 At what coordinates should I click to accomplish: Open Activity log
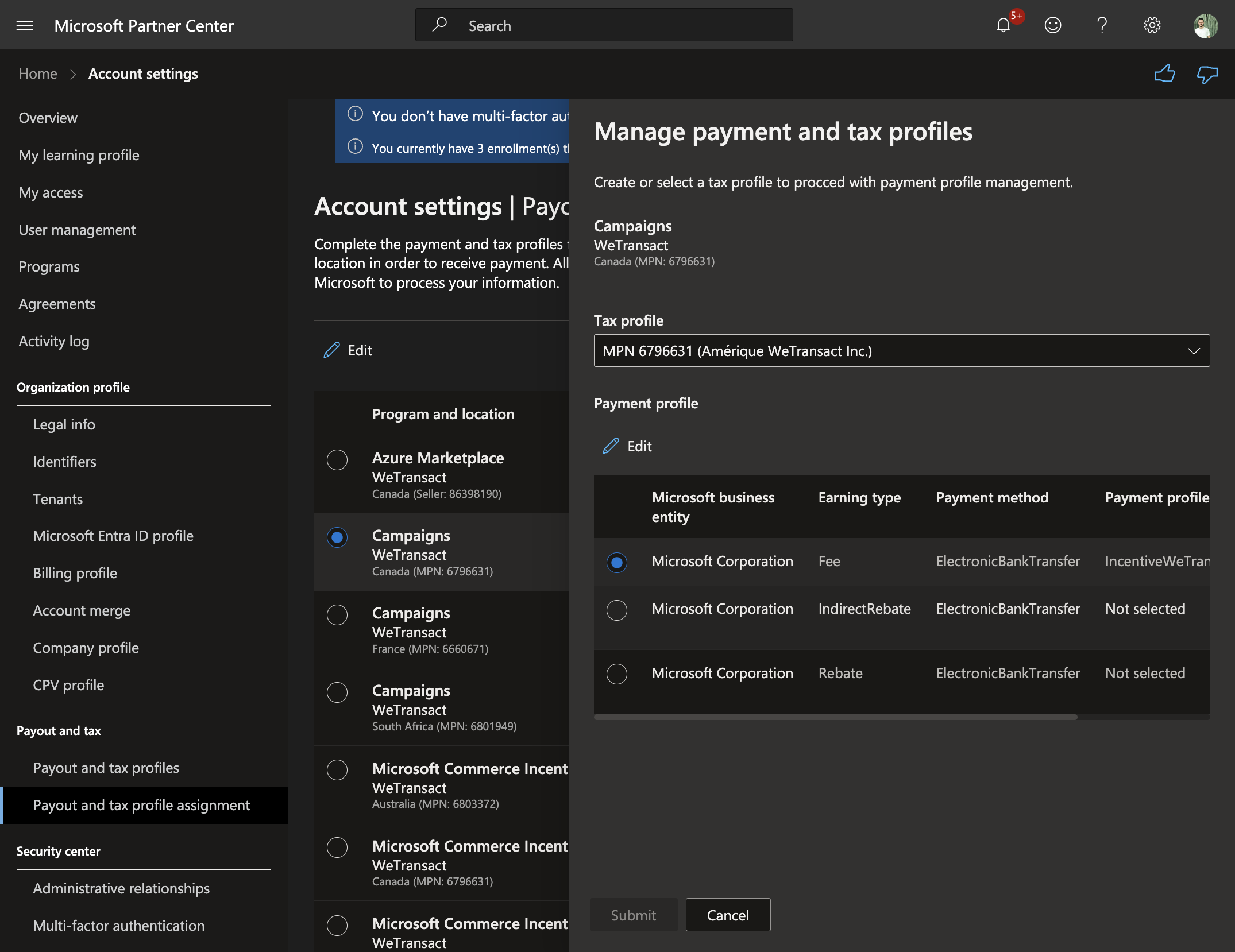[x=55, y=341]
